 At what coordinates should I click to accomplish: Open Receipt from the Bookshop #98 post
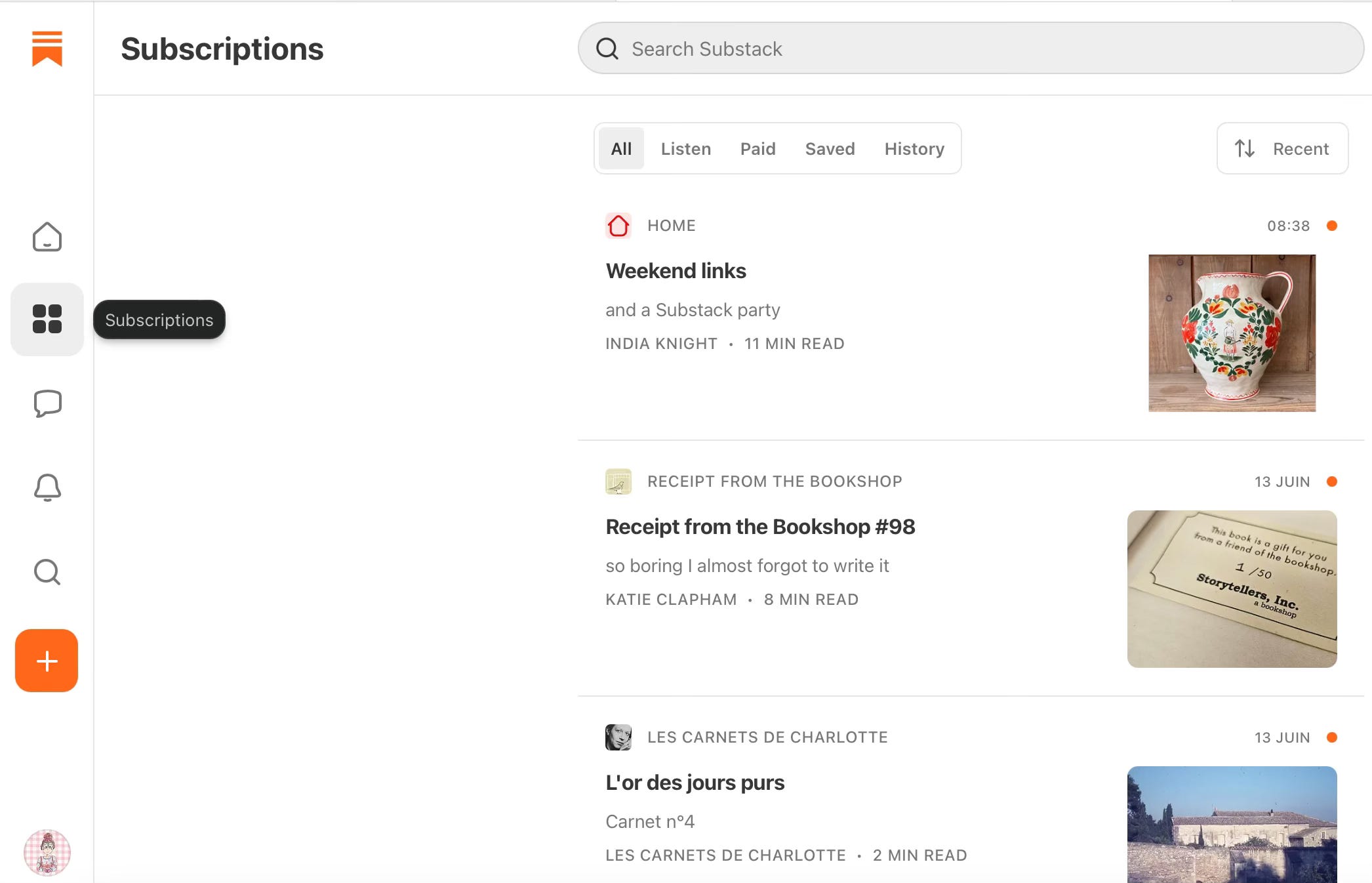[759, 527]
